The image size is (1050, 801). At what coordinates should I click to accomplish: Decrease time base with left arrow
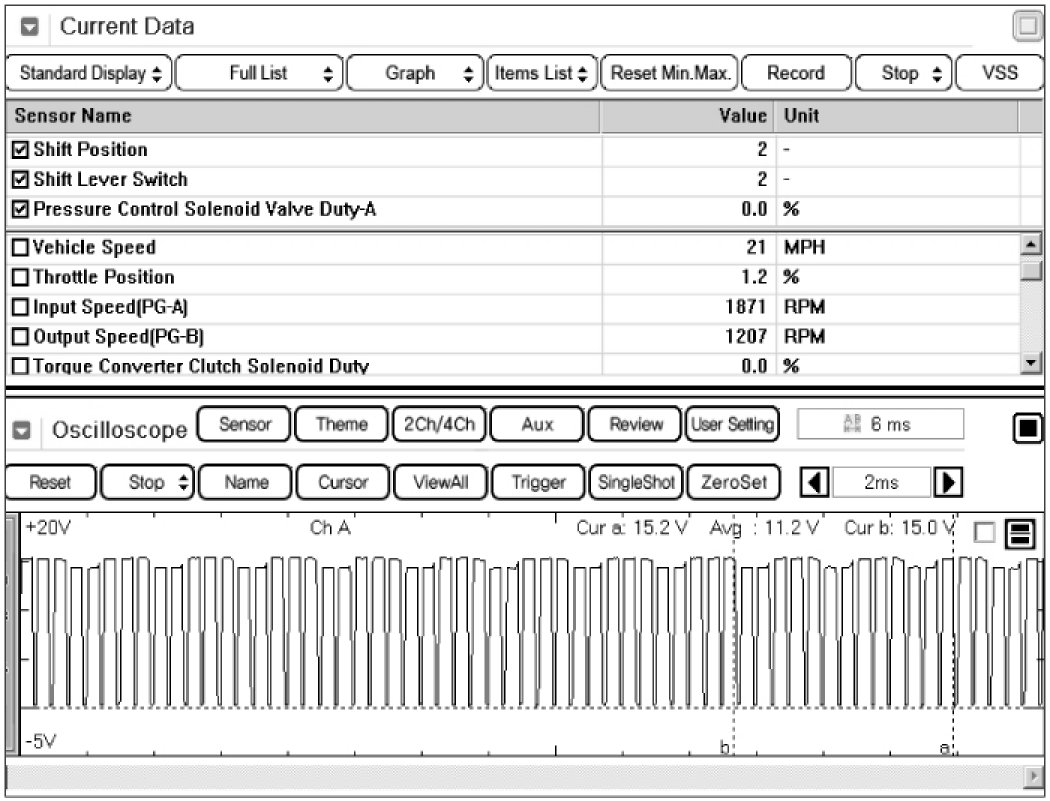pyautogui.click(x=816, y=482)
